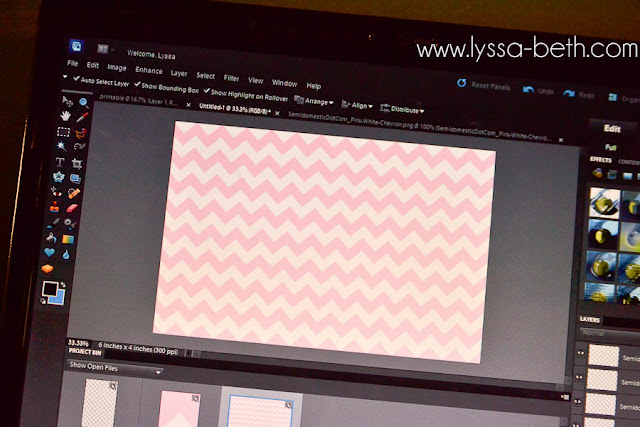Hide the topmost layer via eye icon
This screenshot has height=427, width=640.
click(580, 353)
